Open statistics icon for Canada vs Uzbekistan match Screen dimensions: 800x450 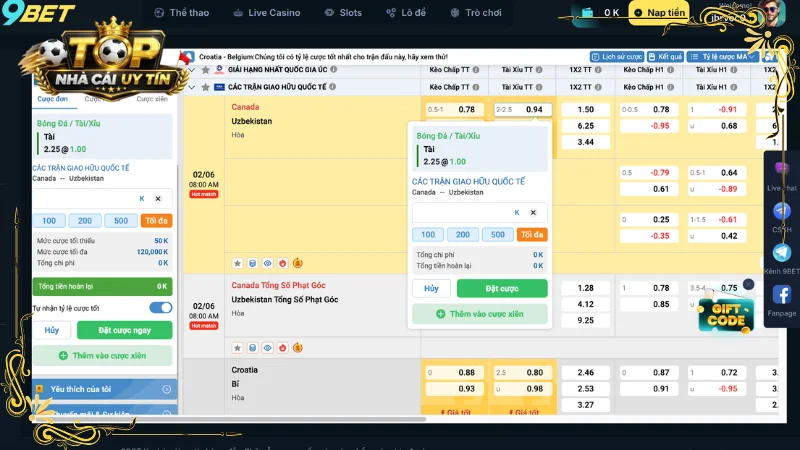pos(252,263)
